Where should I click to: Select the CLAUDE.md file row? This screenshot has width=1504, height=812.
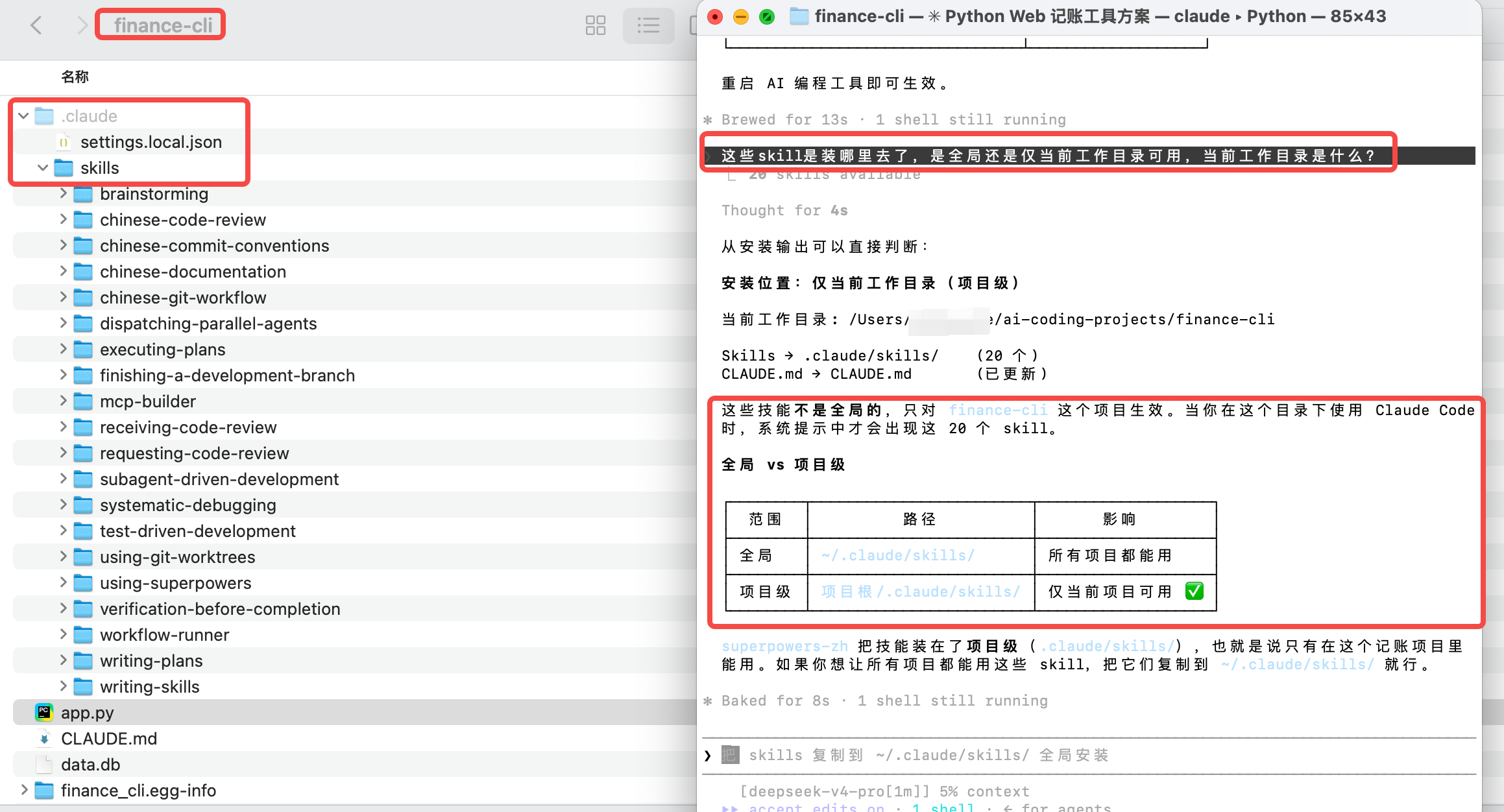[354, 739]
